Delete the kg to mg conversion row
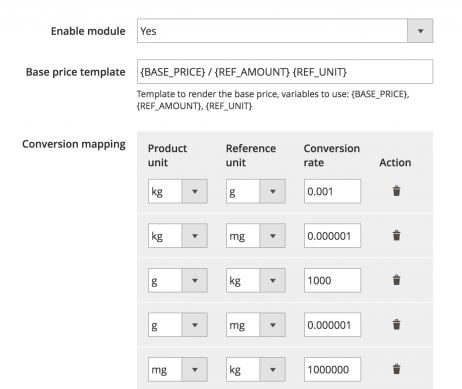462x389 pixels. pyautogui.click(x=396, y=235)
